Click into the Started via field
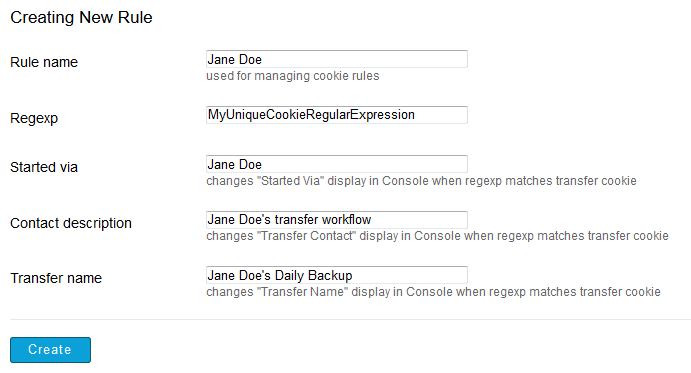Image resolution: width=691 pixels, height=373 pixels. (x=337, y=164)
